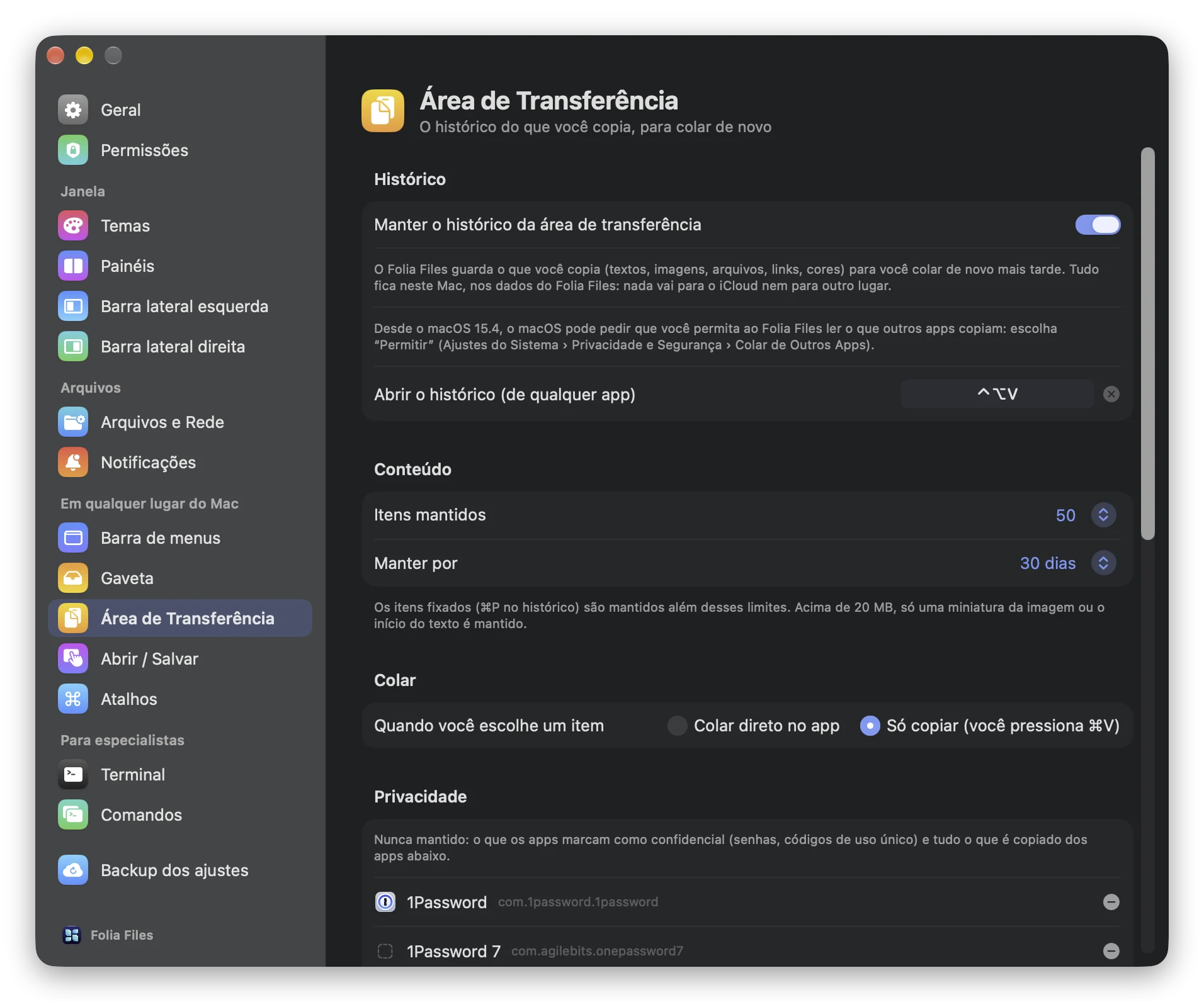Open the Itens mantidos stepper popup
The width and height of the screenshot is (1204, 1002).
point(1103,515)
